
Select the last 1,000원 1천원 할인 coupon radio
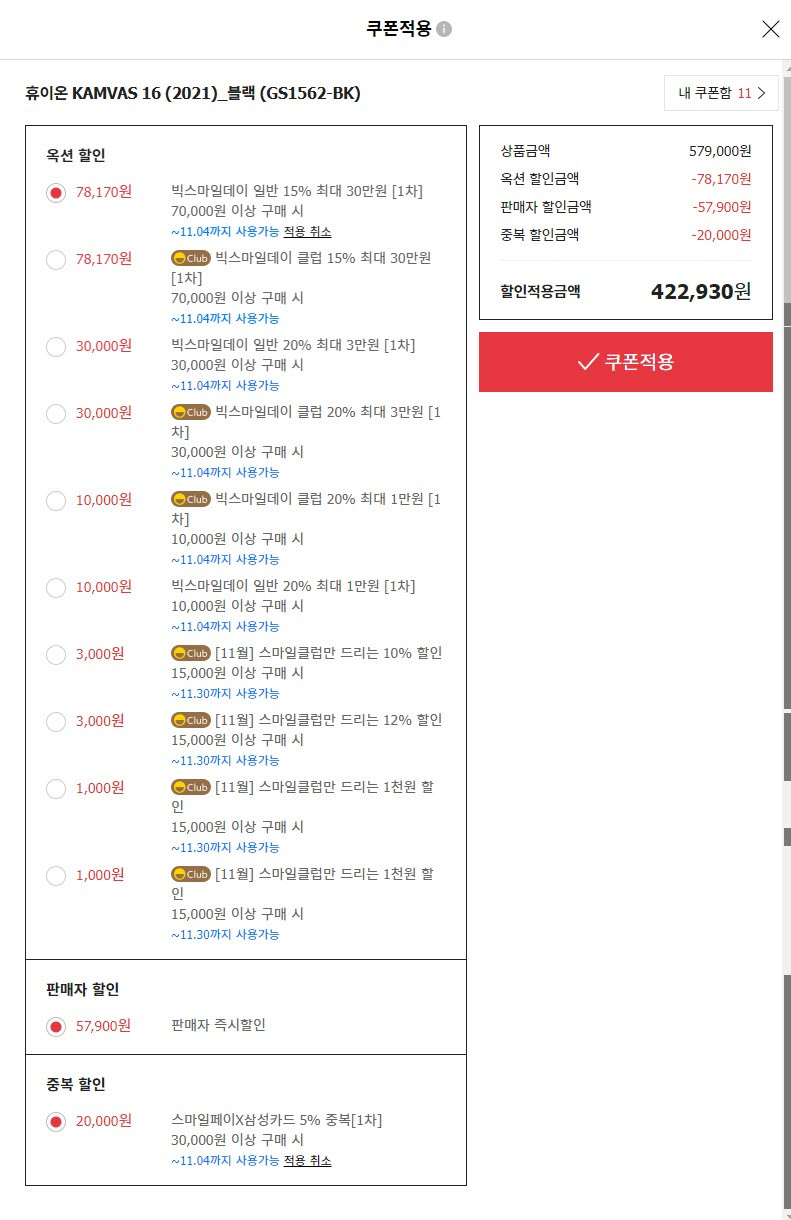tap(56, 876)
